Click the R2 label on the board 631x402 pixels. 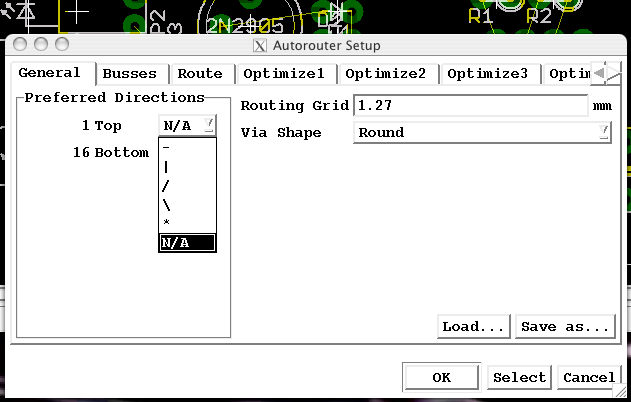click(539, 16)
